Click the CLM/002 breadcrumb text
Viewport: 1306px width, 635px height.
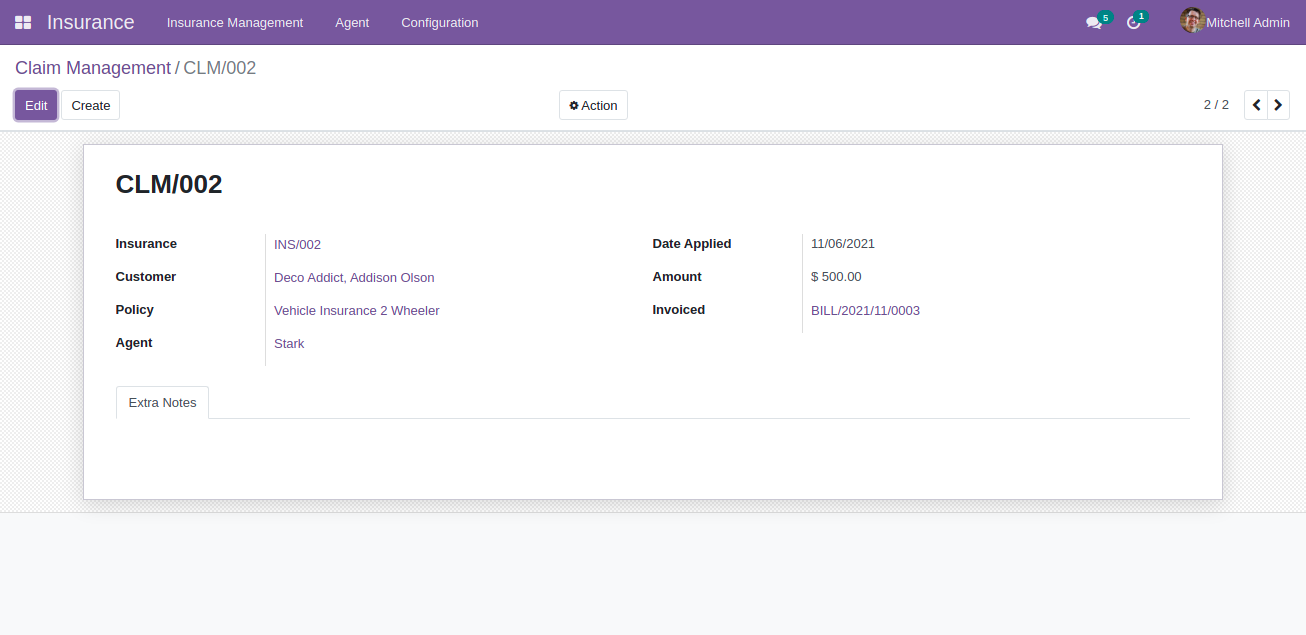click(220, 68)
